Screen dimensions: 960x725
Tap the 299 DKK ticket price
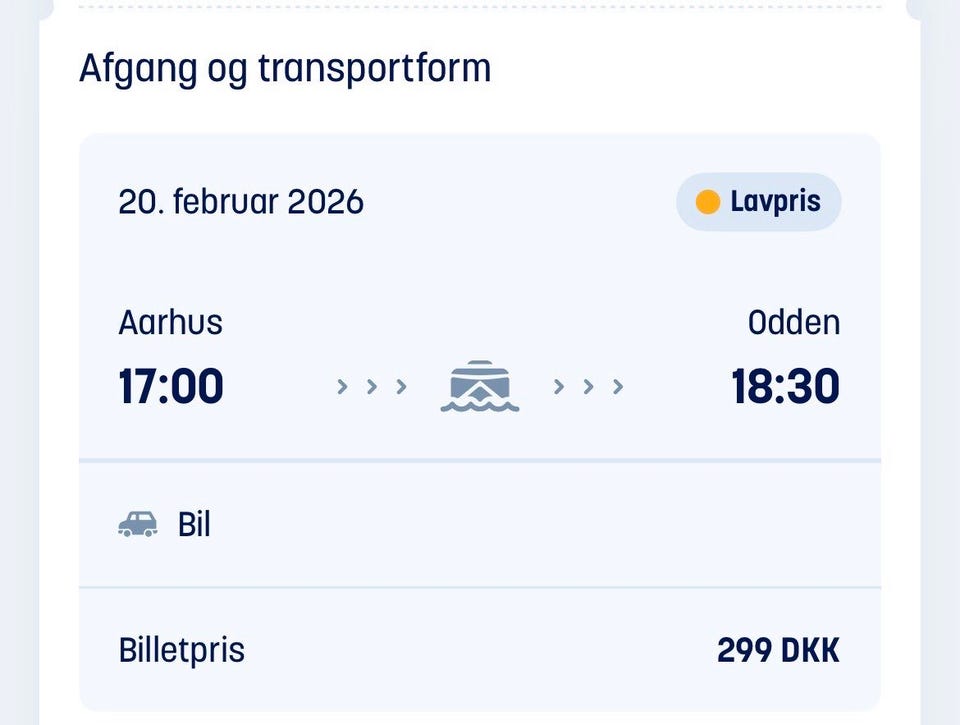(778, 650)
